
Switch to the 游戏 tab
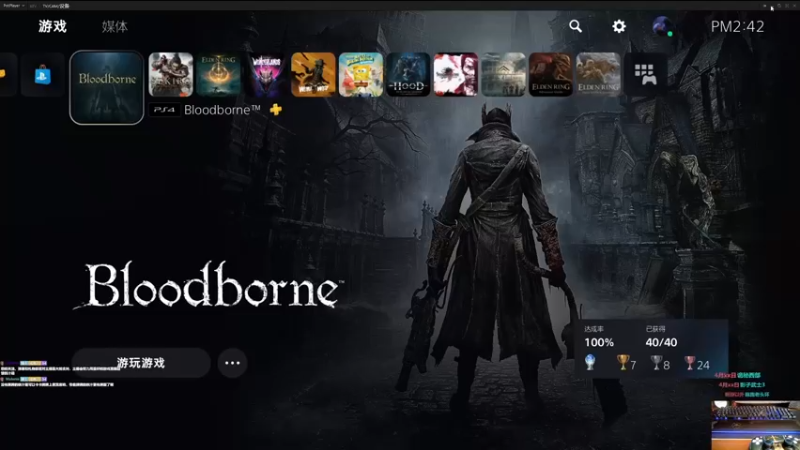tap(53, 27)
